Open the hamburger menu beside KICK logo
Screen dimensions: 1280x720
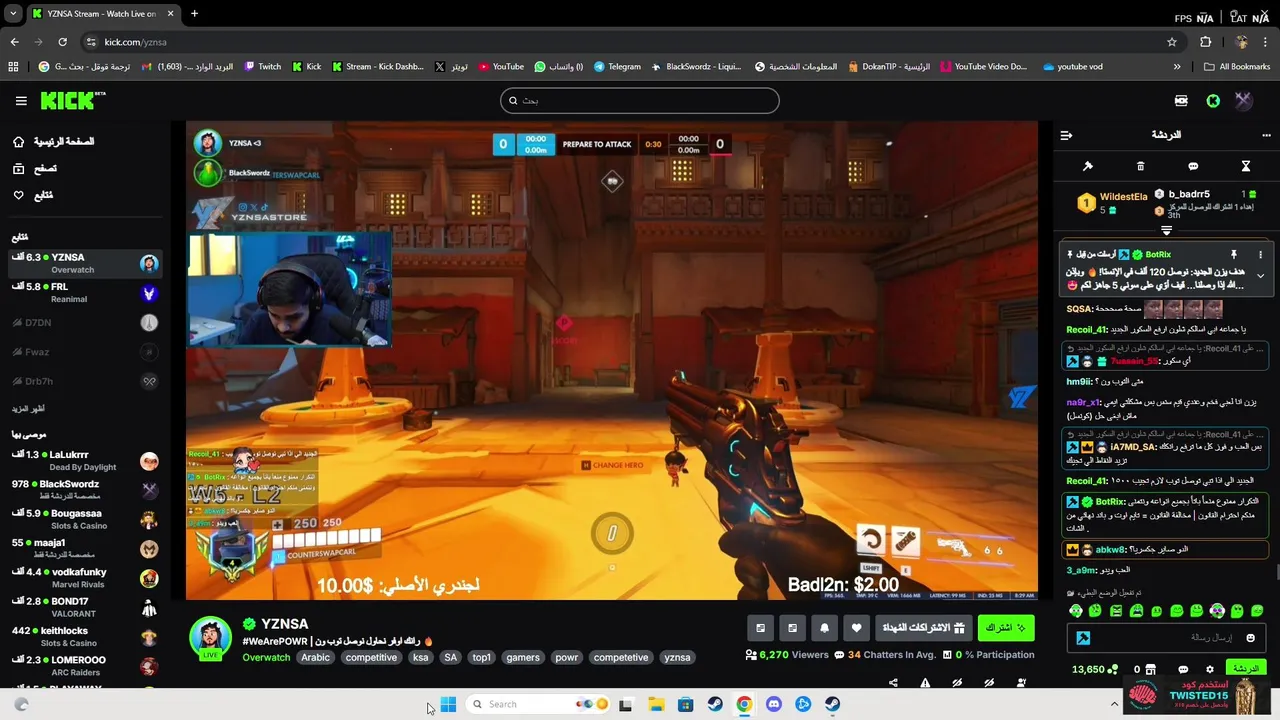click(21, 101)
